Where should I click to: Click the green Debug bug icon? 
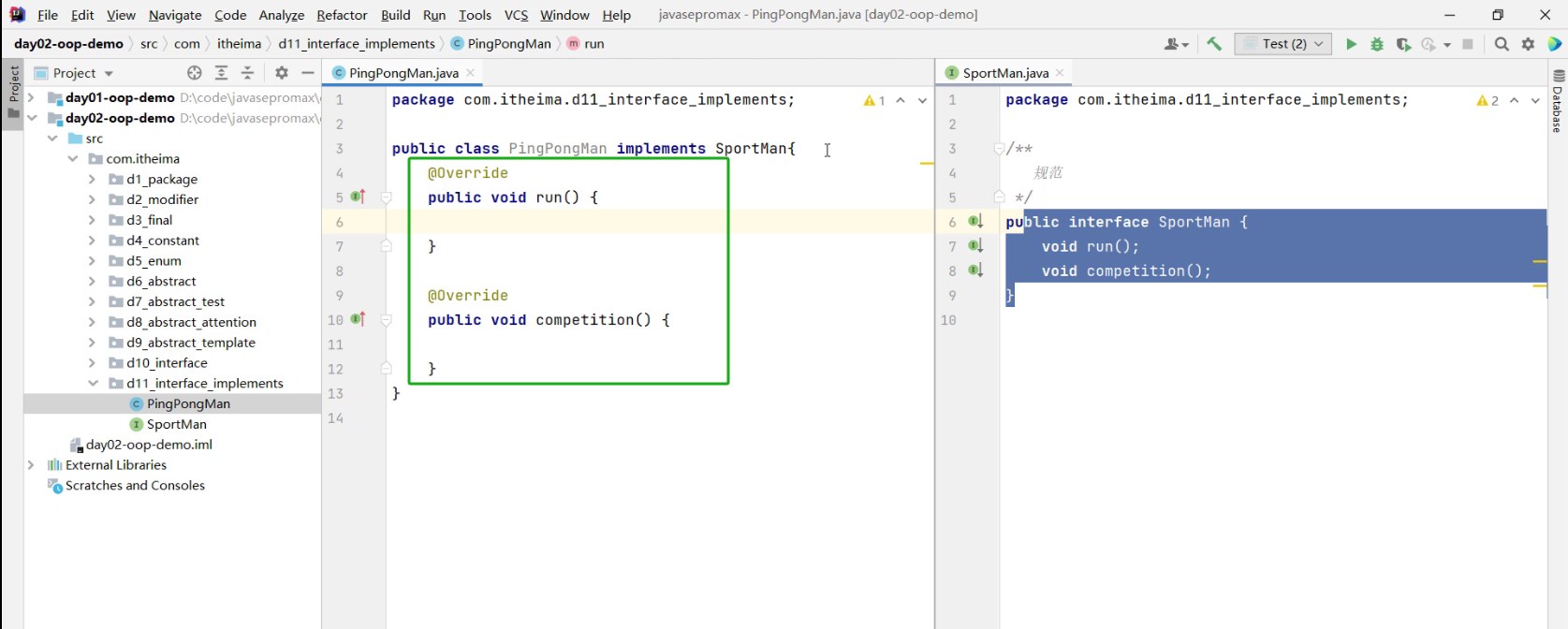pos(1377,44)
